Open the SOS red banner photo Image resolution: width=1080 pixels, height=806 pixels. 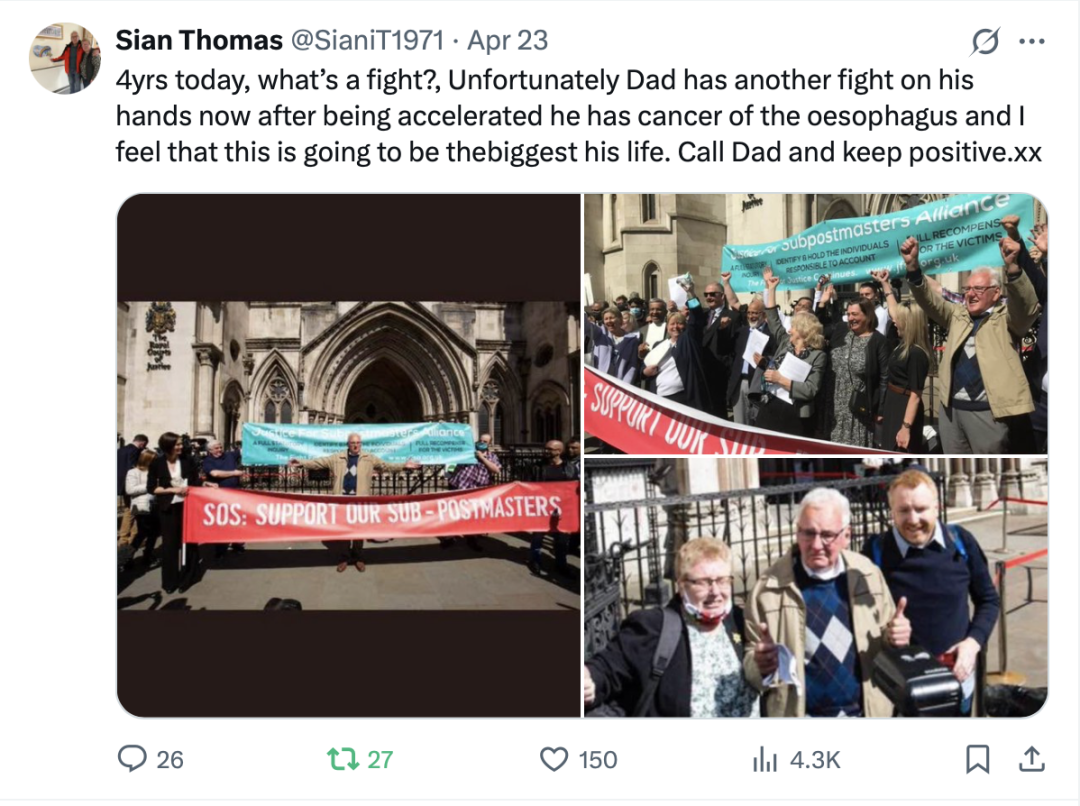[x=349, y=455]
